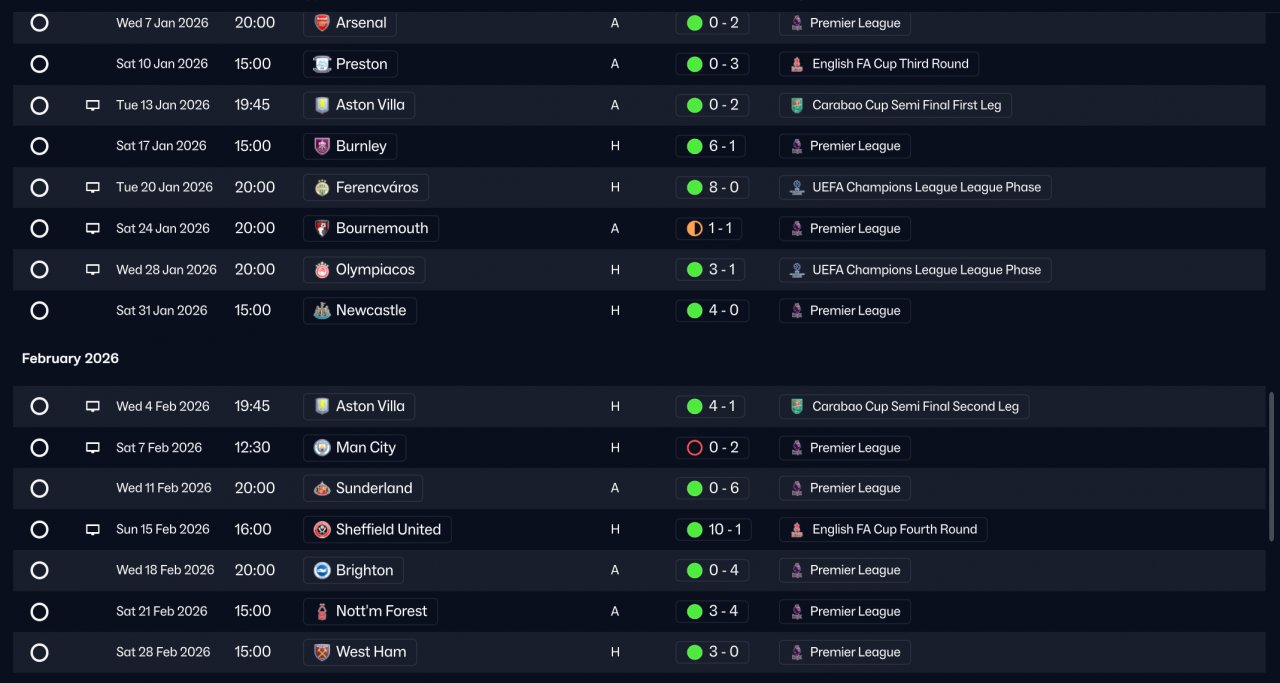Click the Carabao Cup trophy icon for First Leg
The width and height of the screenshot is (1280, 683).
(x=796, y=105)
